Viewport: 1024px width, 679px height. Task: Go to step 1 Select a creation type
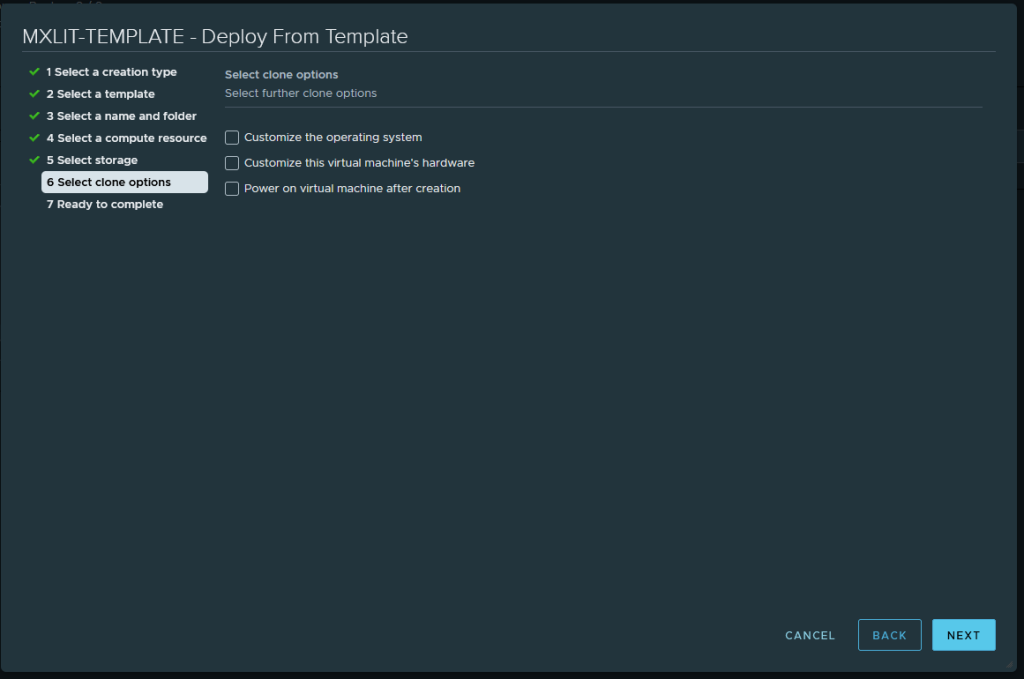111,72
